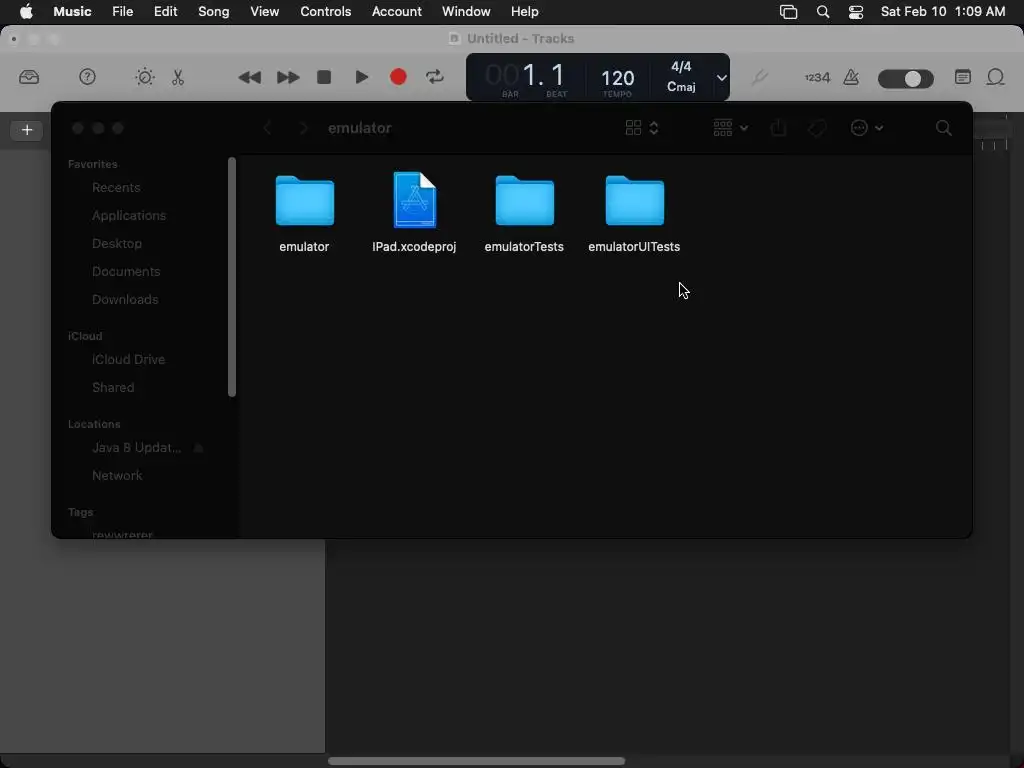The width and height of the screenshot is (1024, 768).
Task: Open the Help menu
Action: coord(524,12)
